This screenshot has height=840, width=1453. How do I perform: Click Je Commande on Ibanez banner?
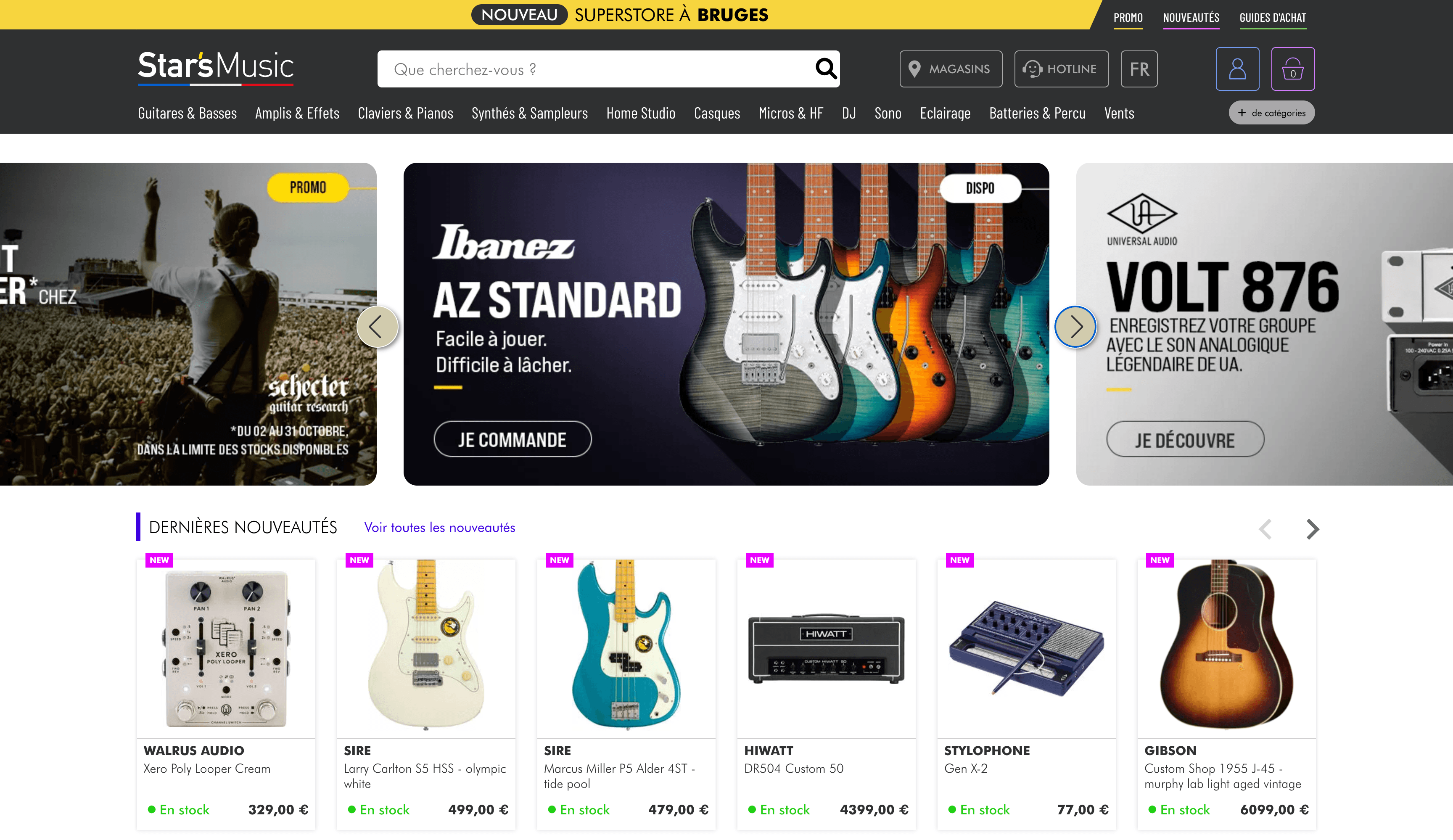pyautogui.click(x=512, y=439)
